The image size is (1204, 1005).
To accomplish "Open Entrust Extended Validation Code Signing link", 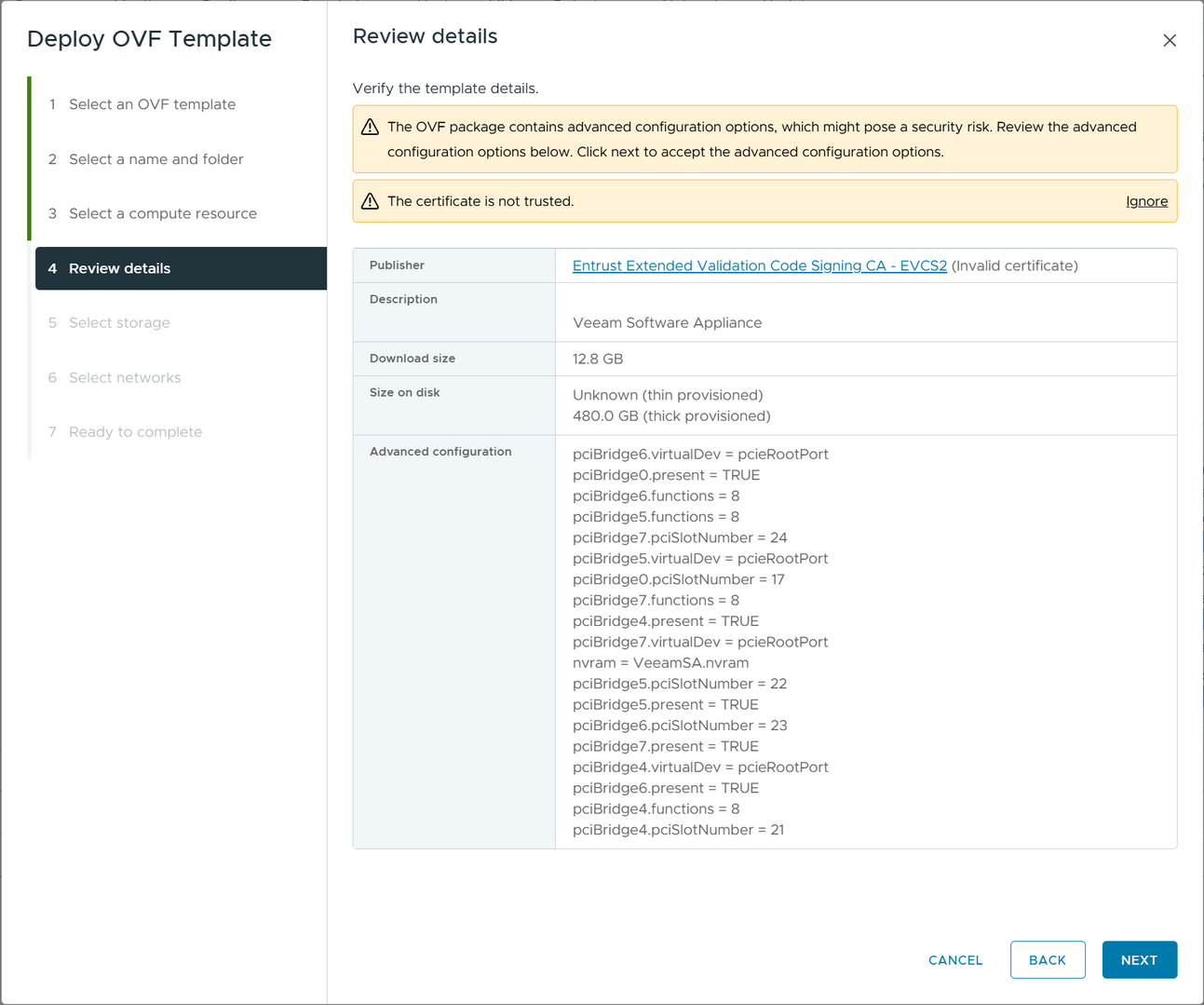I will pos(759,265).
